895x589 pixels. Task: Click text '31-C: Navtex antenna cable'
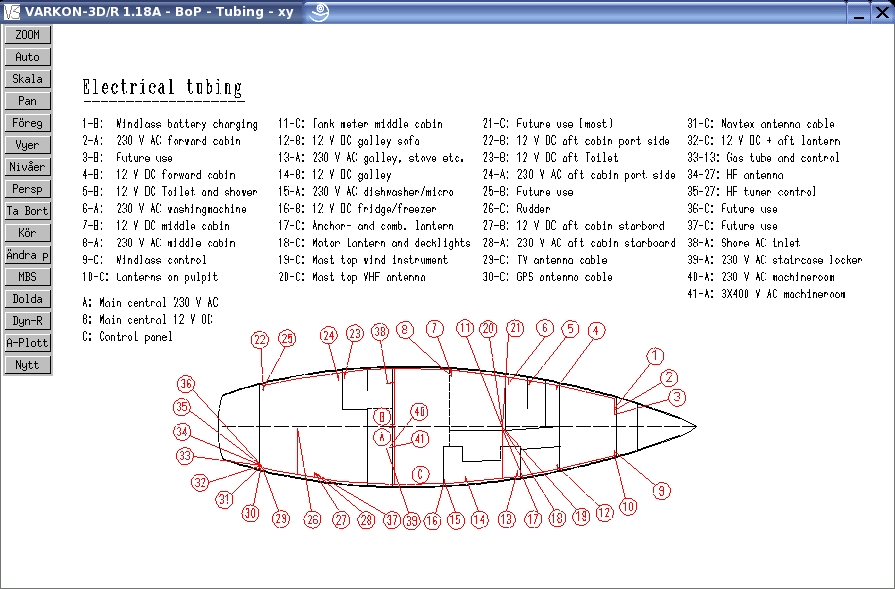click(x=761, y=124)
